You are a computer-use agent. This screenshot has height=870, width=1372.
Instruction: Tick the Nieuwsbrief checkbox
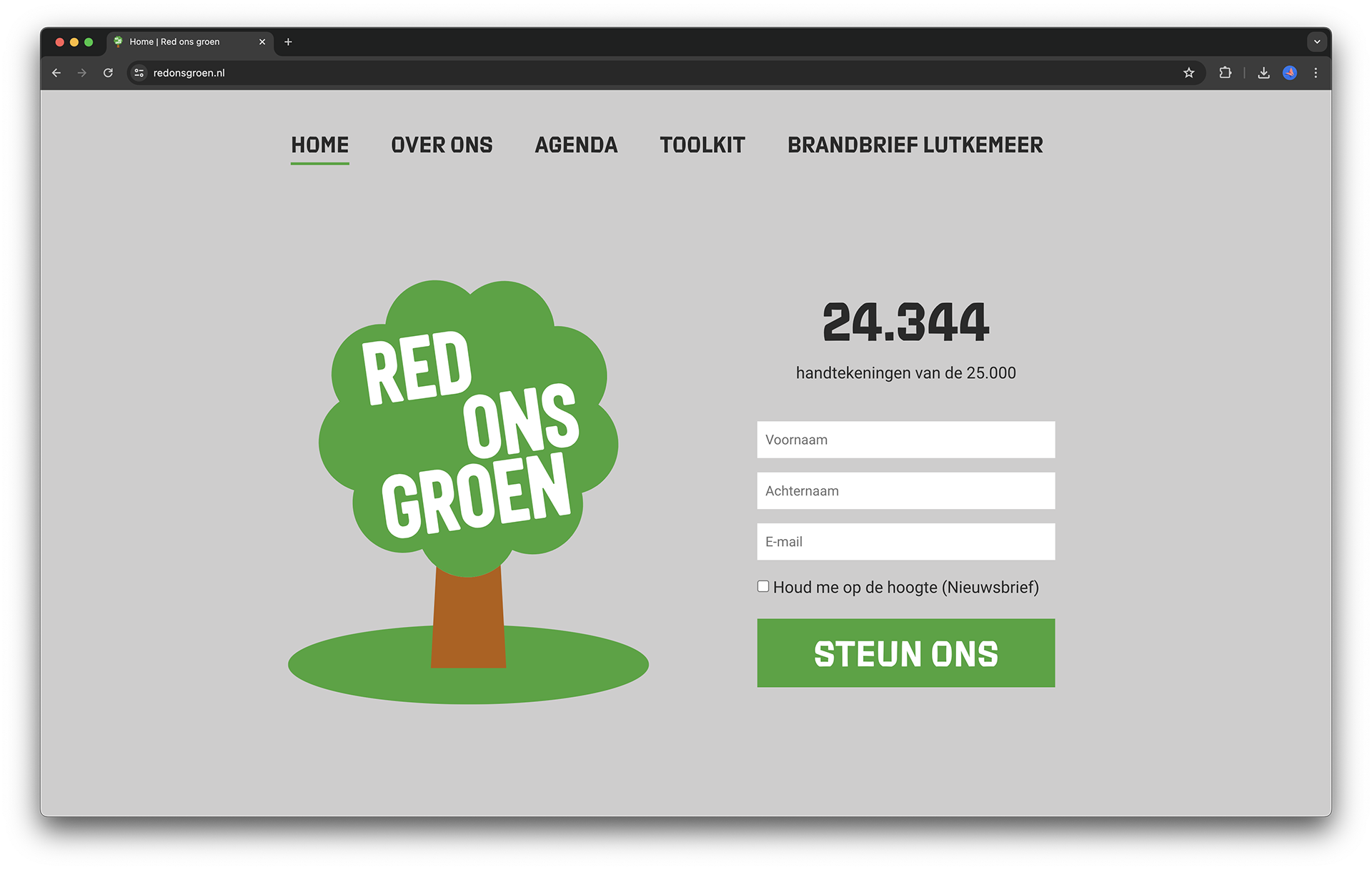click(x=763, y=586)
